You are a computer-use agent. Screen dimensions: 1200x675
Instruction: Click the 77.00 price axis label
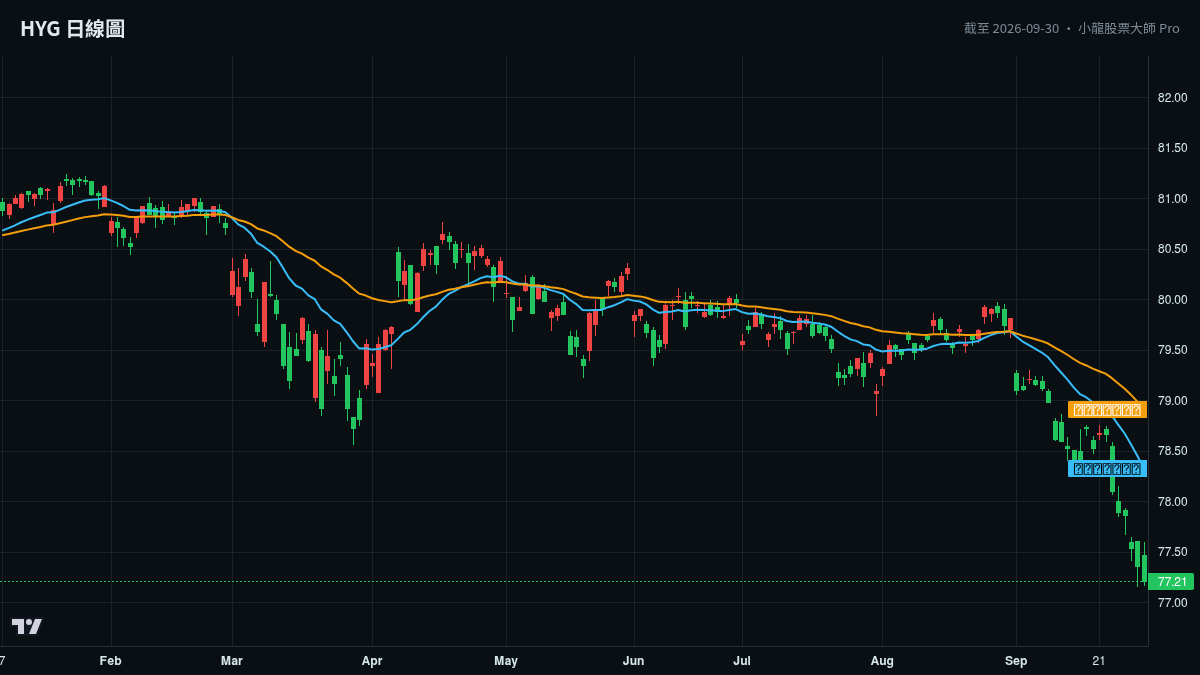[1172, 603]
